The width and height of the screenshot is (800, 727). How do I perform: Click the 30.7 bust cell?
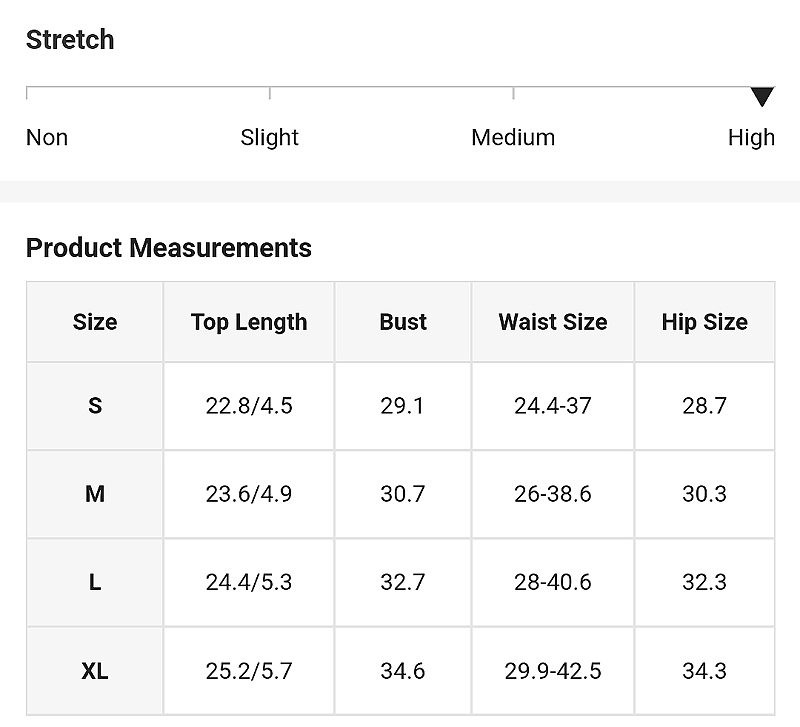coord(403,494)
